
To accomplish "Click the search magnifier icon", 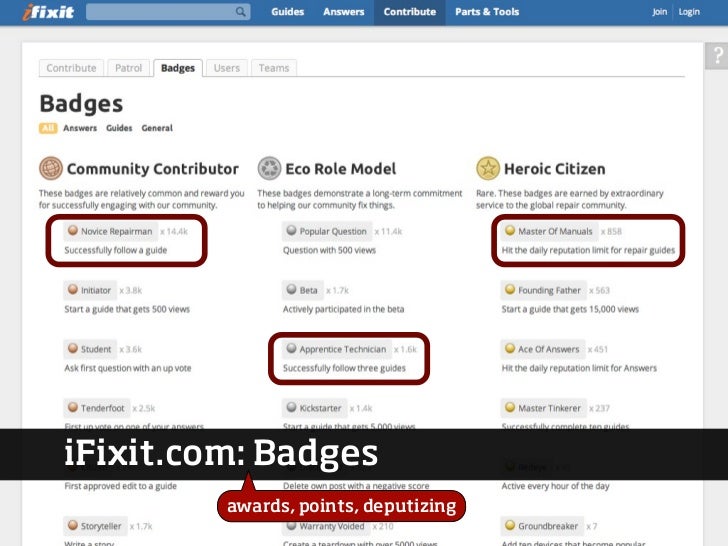I will [240, 12].
